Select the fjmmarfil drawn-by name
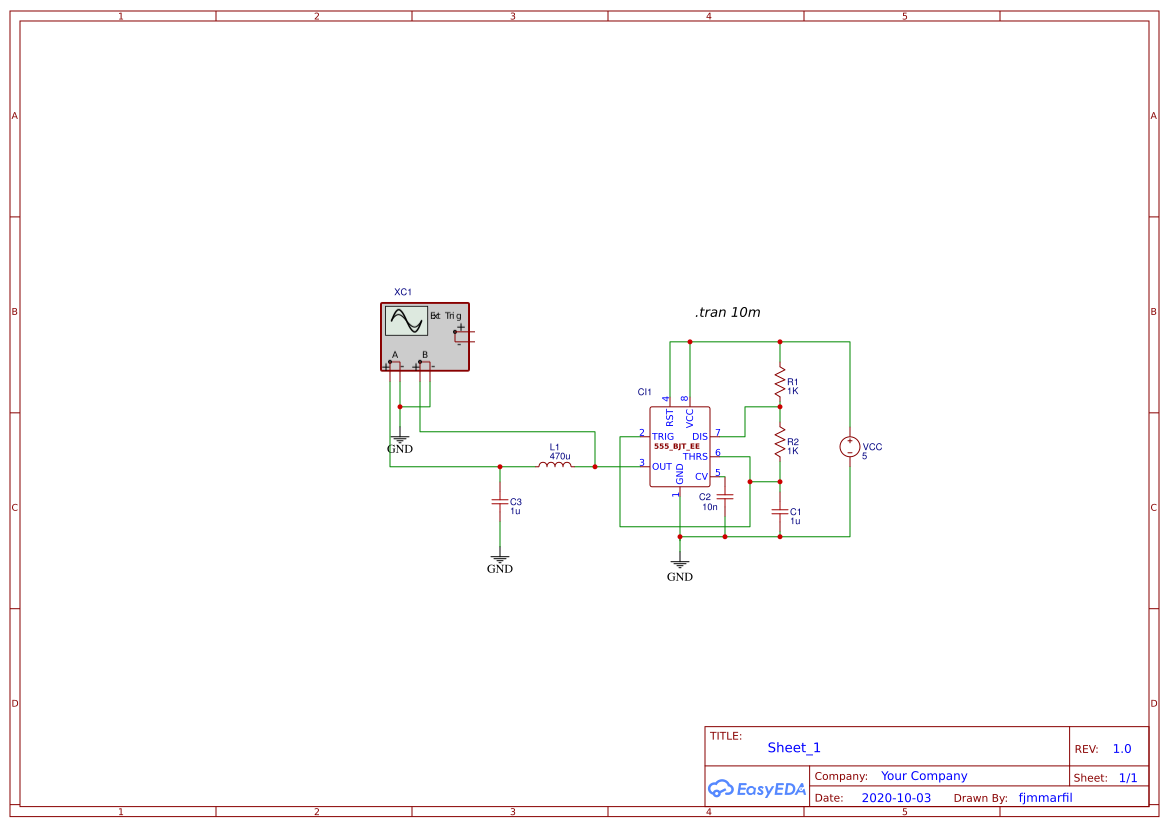 [x=1045, y=797]
